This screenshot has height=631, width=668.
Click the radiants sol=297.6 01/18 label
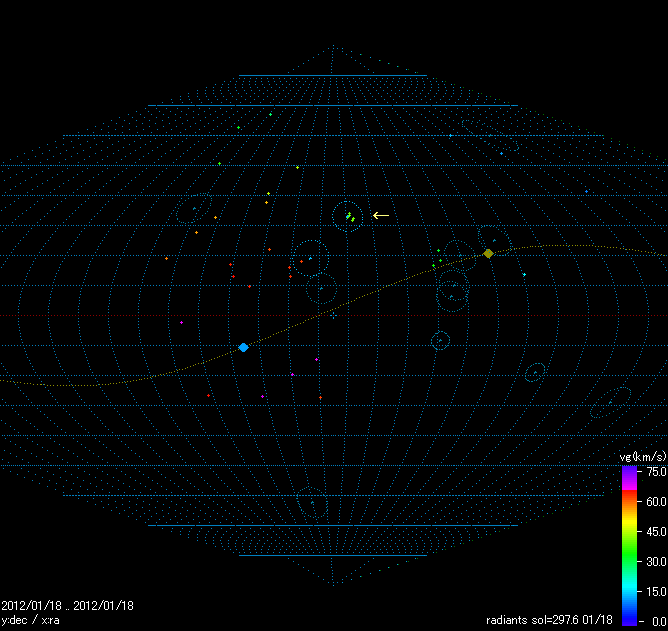click(x=550, y=619)
